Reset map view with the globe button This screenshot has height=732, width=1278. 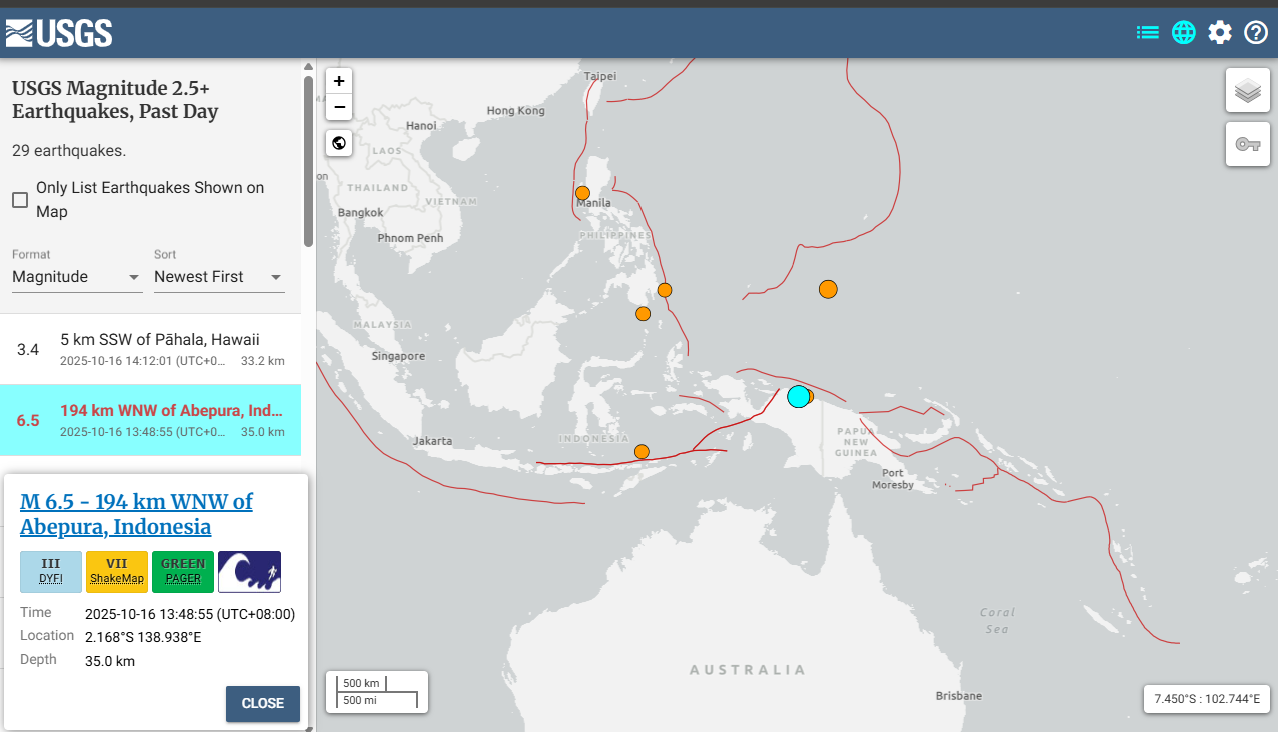pos(338,143)
